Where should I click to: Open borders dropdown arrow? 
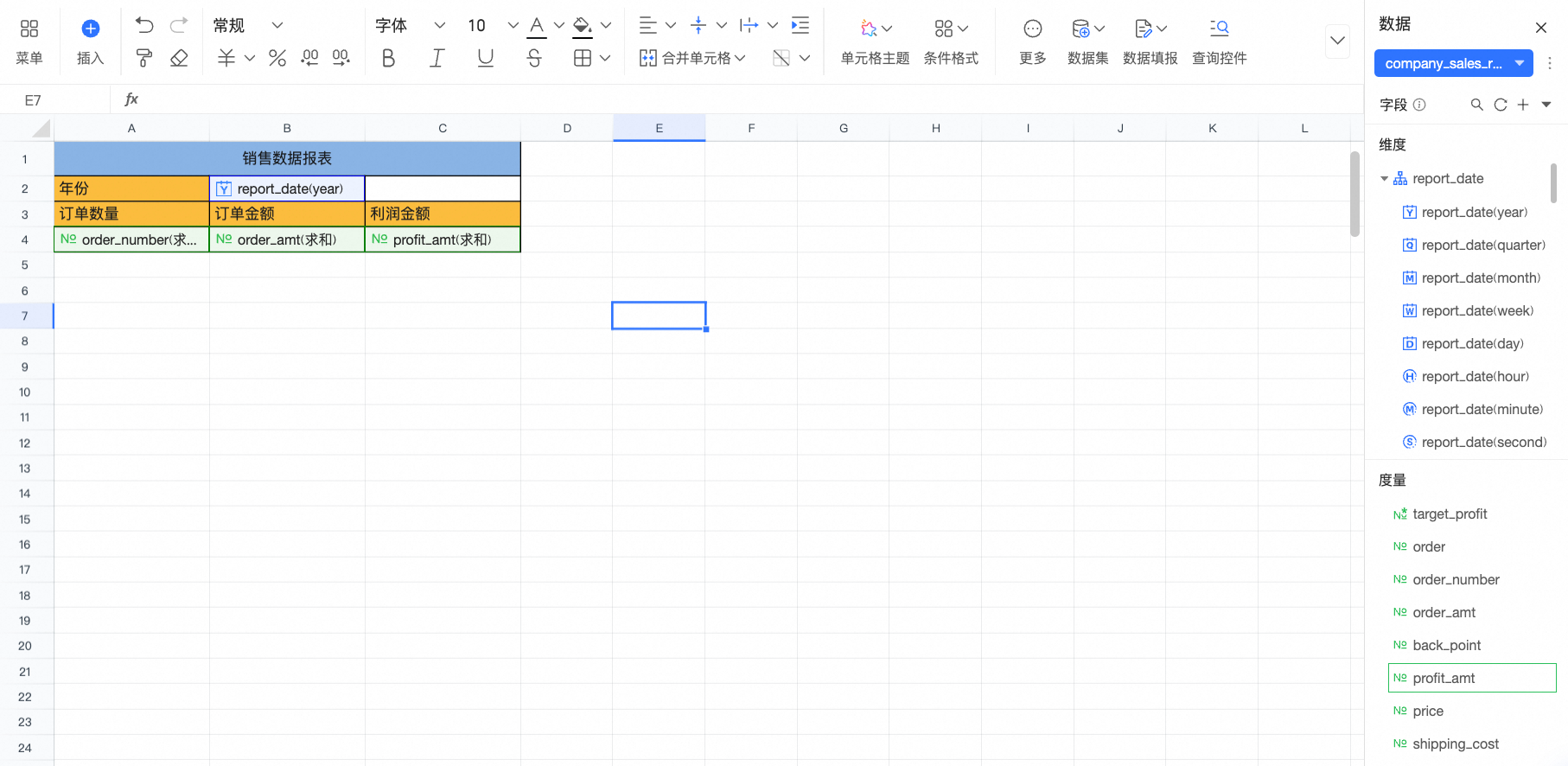click(x=605, y=58)
